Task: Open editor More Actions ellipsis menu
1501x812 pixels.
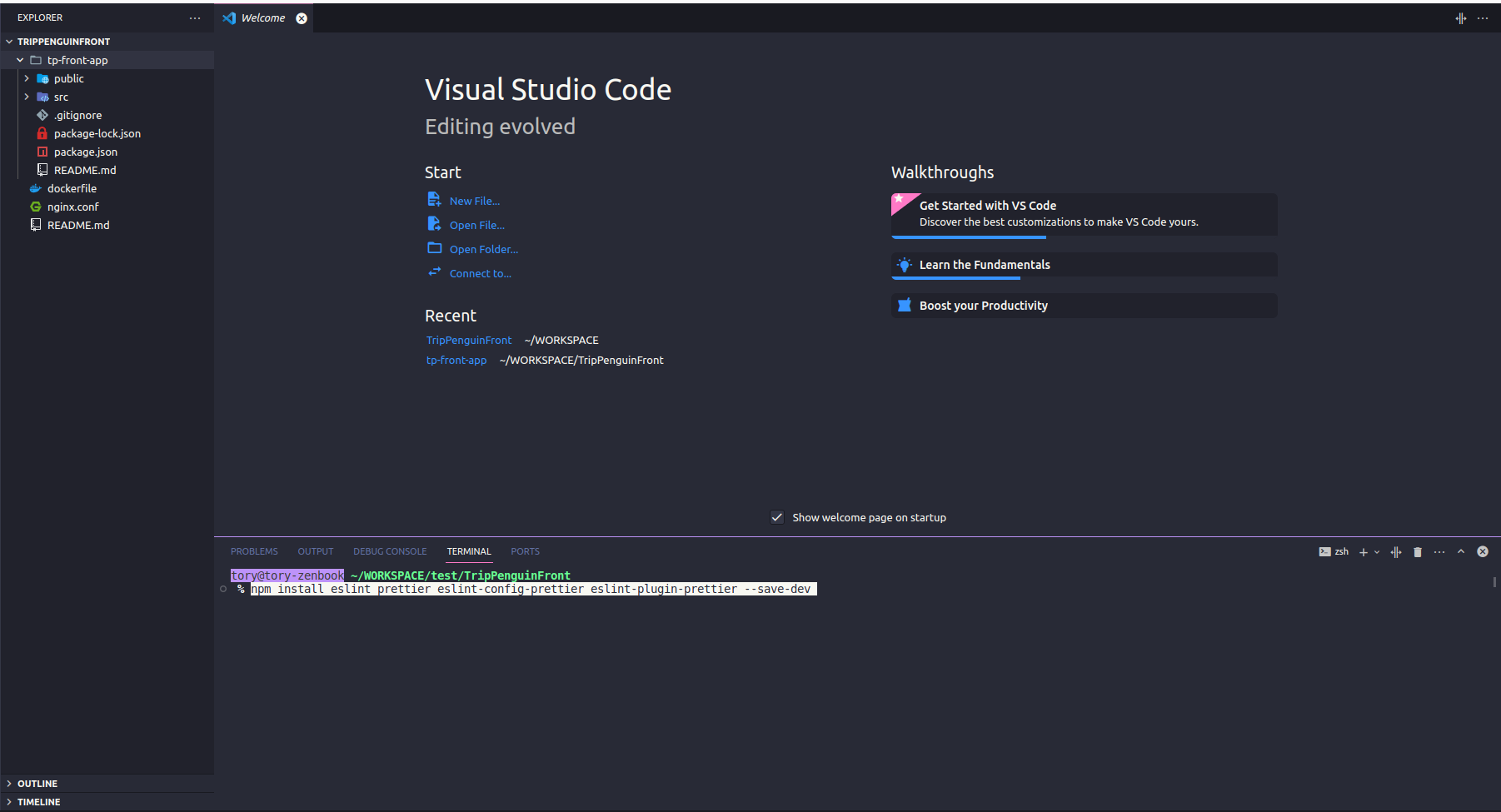Action: coord(1483,17)
